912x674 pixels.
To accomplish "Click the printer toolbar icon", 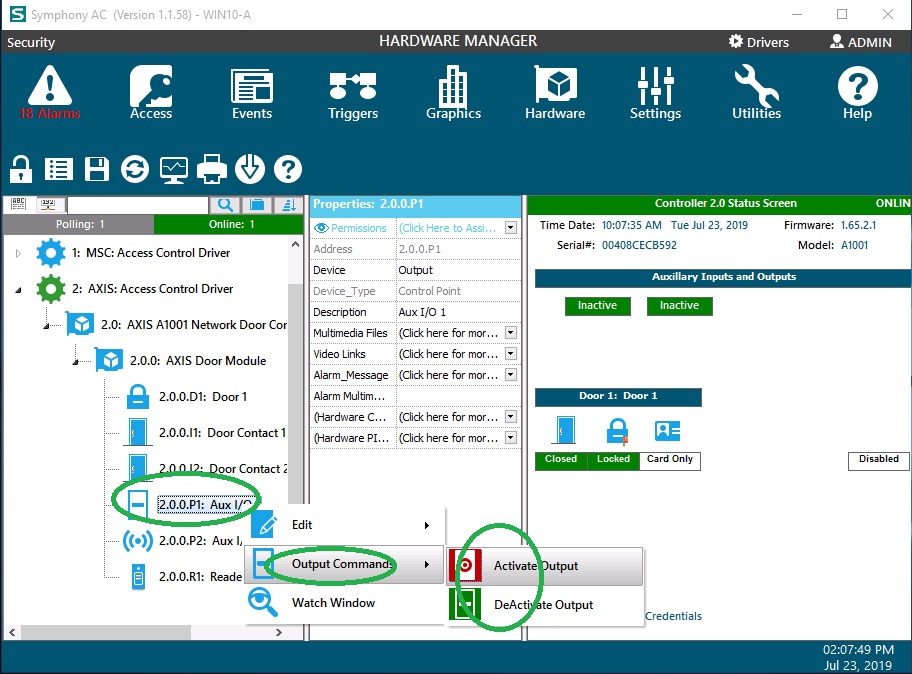I will [x=212, y=169].
